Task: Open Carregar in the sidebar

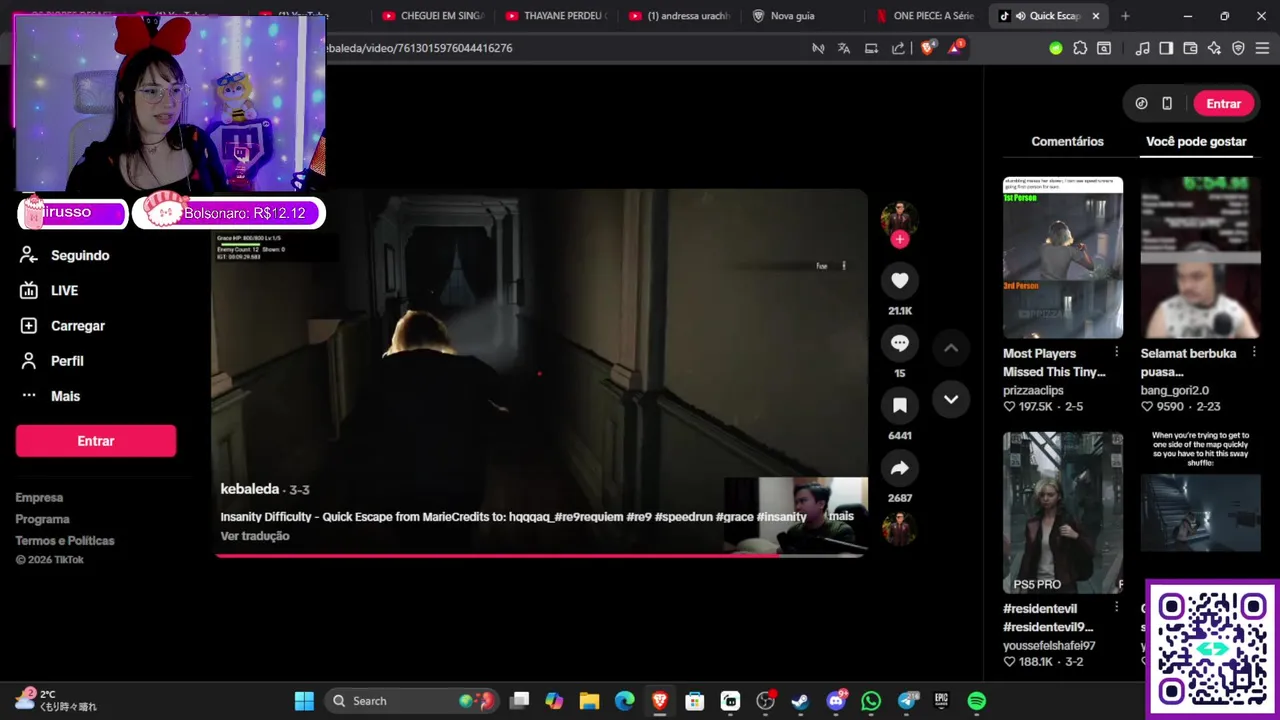Action: (x=78, y=326)
